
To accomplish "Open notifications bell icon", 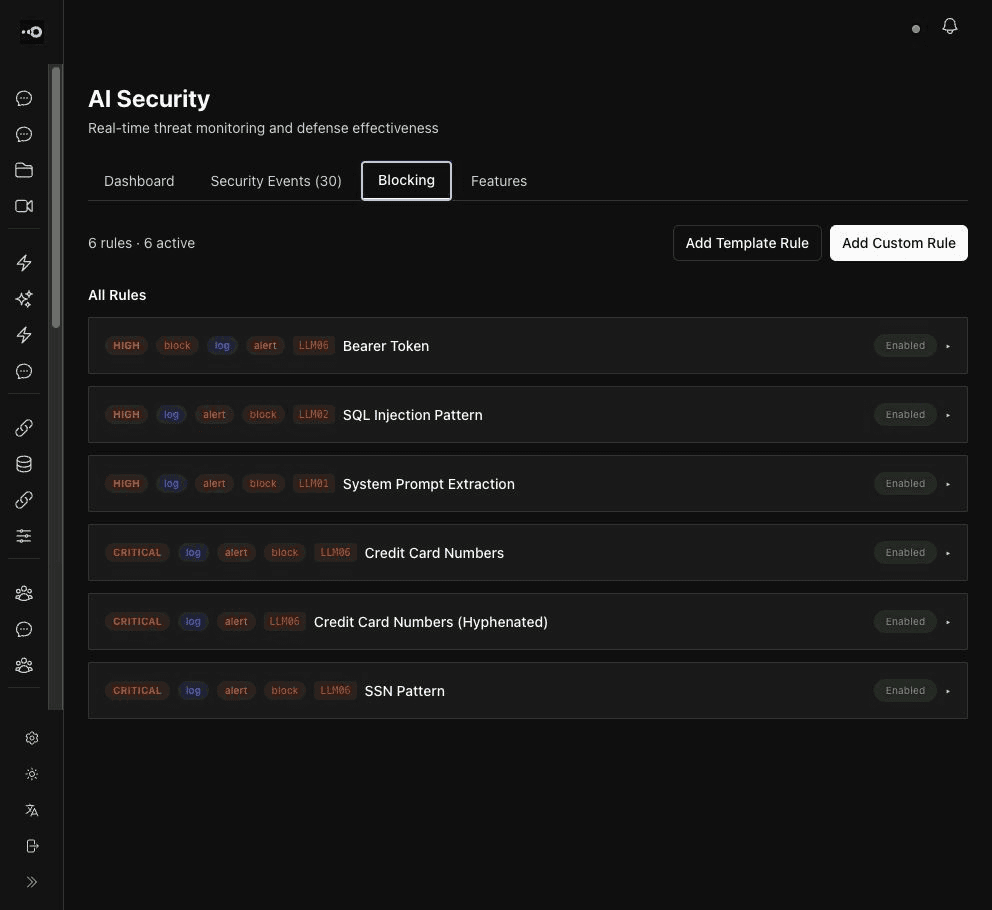I will (950, 26).
